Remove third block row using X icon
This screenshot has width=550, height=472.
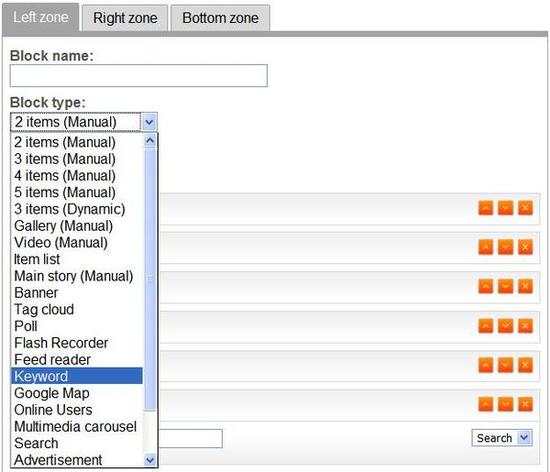tap(525, 286)
